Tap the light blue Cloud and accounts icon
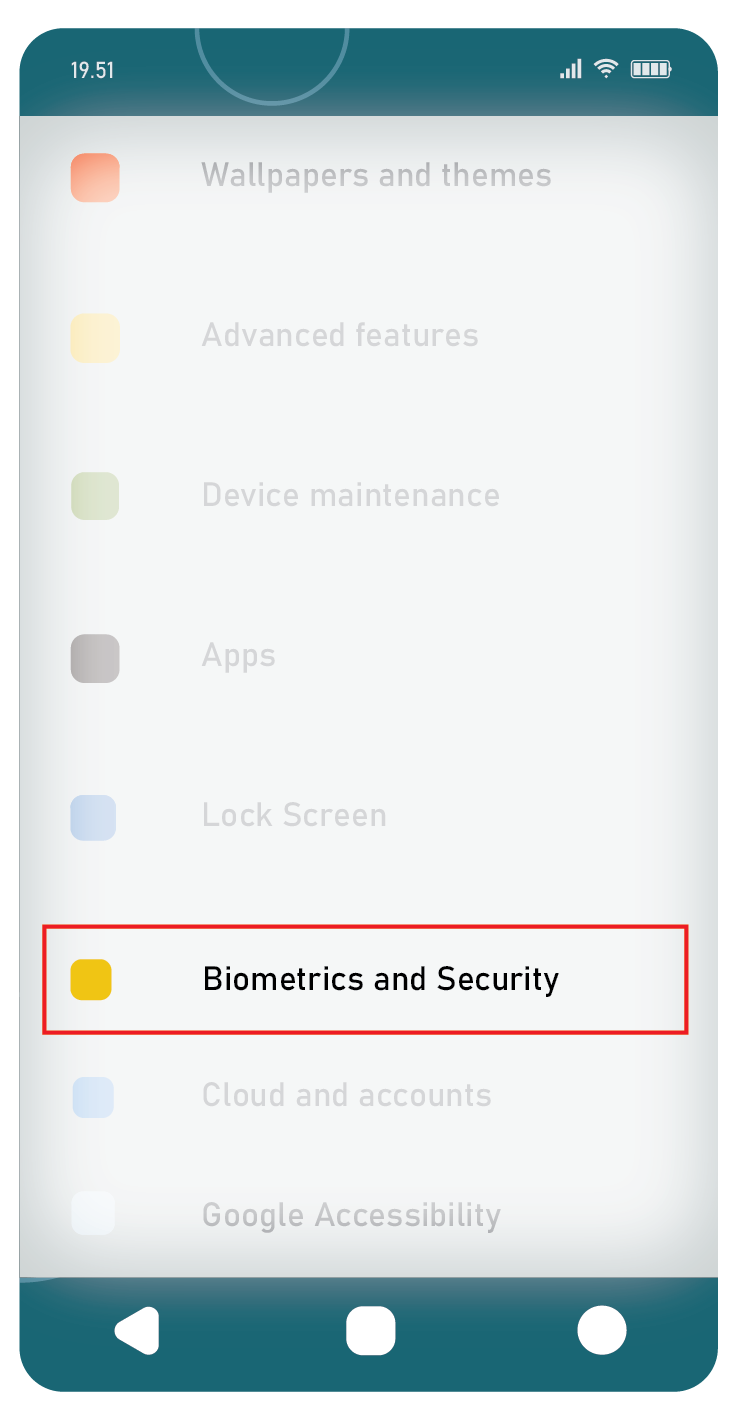 pyautogui.click(x=93, y=1097)
